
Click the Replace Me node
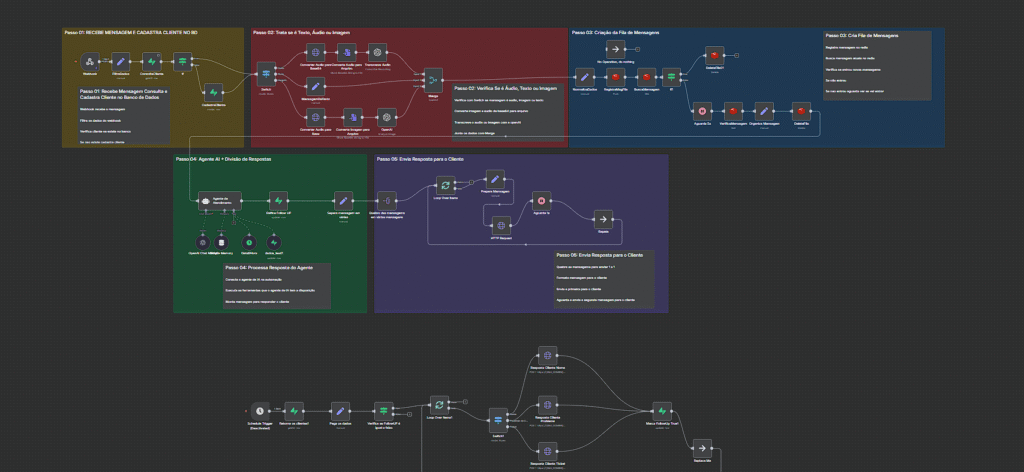pyautogui.click(x=702, y=448)
